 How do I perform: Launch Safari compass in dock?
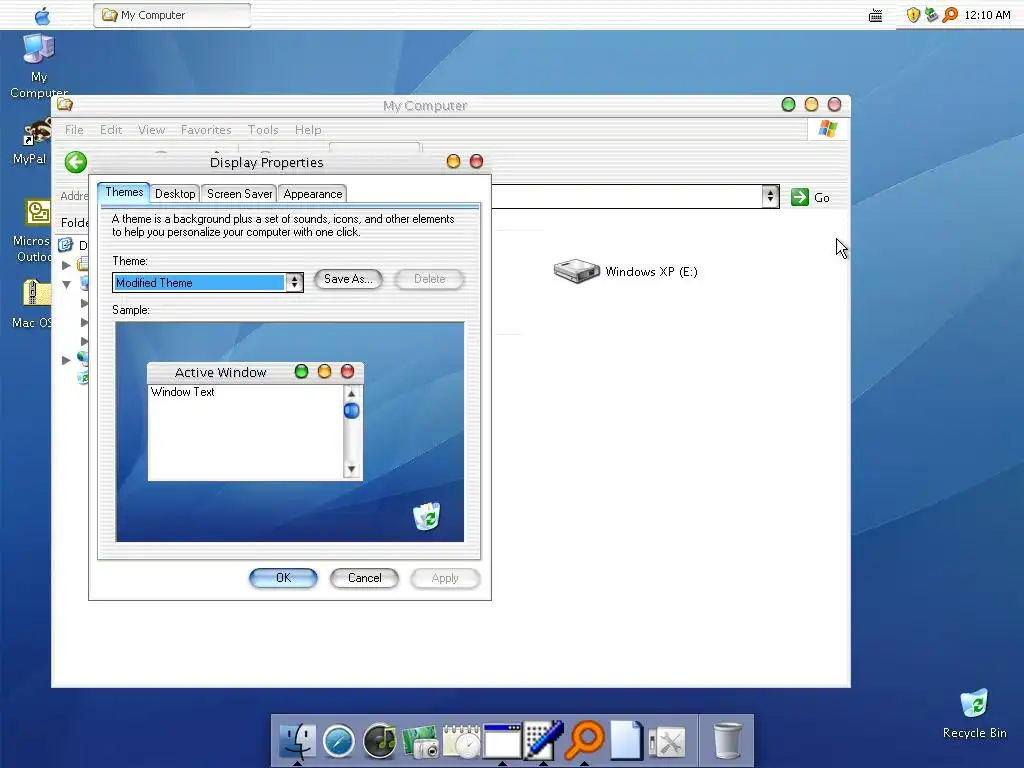[338, 742]
